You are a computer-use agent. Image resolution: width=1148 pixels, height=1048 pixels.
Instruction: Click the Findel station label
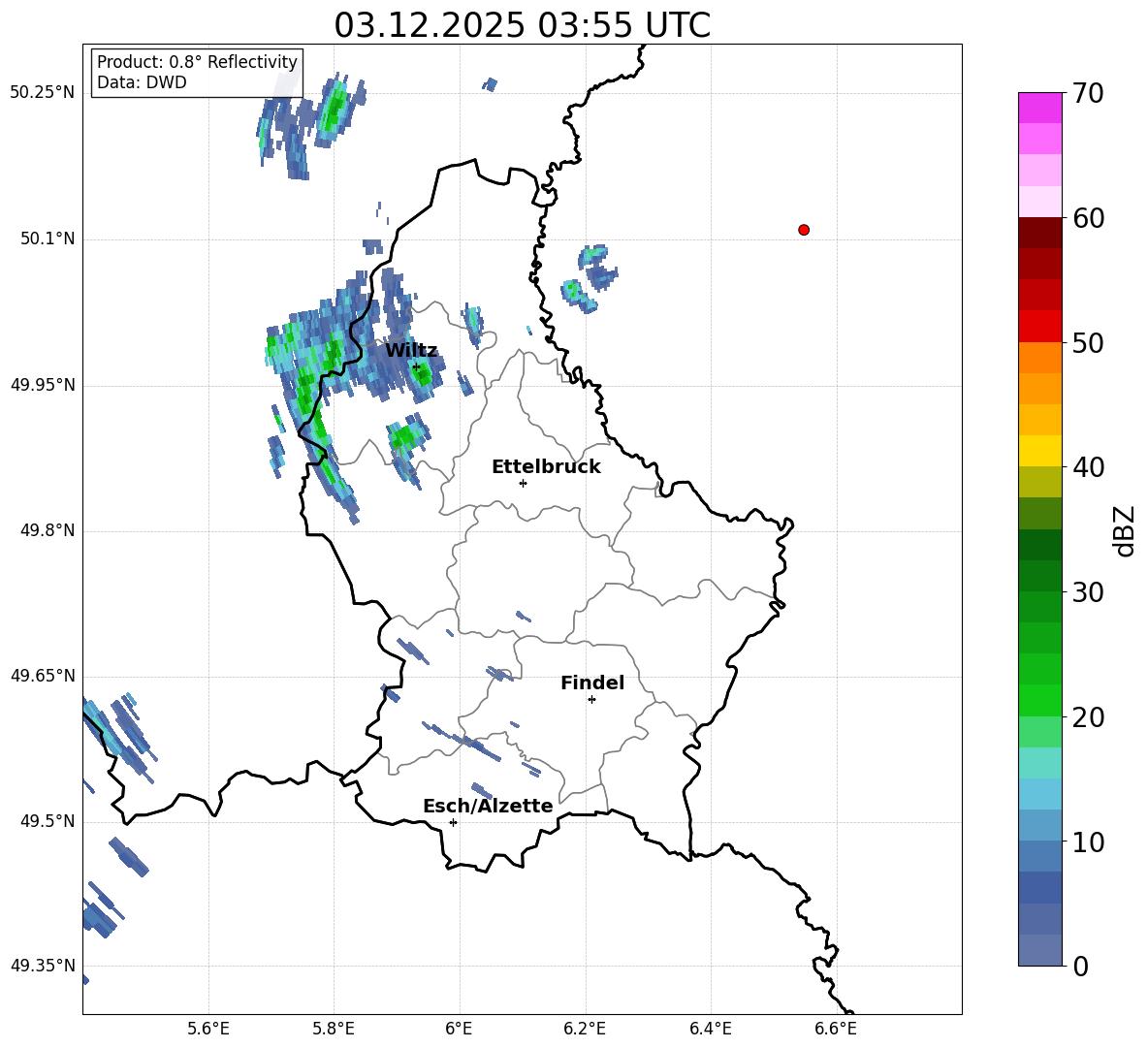pos(592,683)
